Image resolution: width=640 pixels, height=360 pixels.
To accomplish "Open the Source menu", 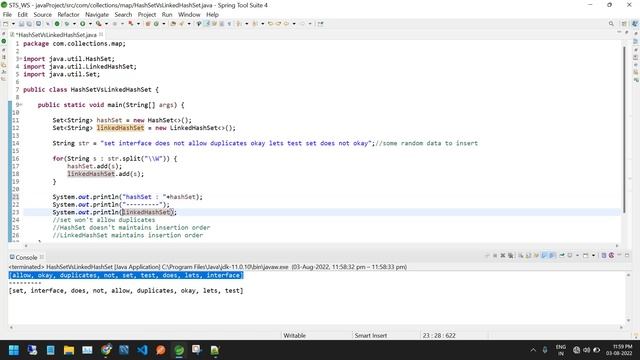I will click(x=42, y=14).
